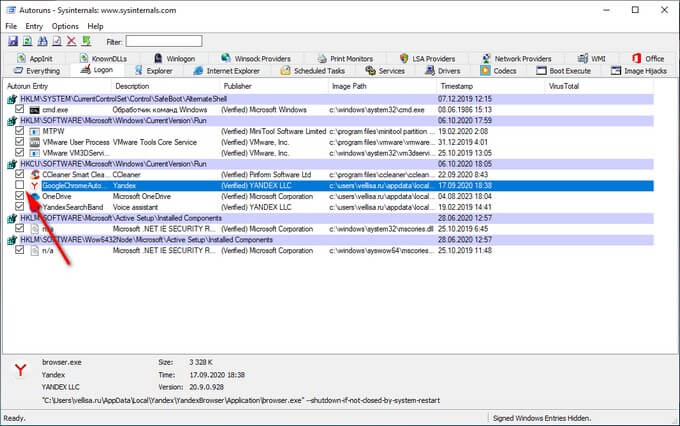Click the red Y icon beside GoogleChromeAuto
Screen dimensions: 680x426
[x=35, y=186]
